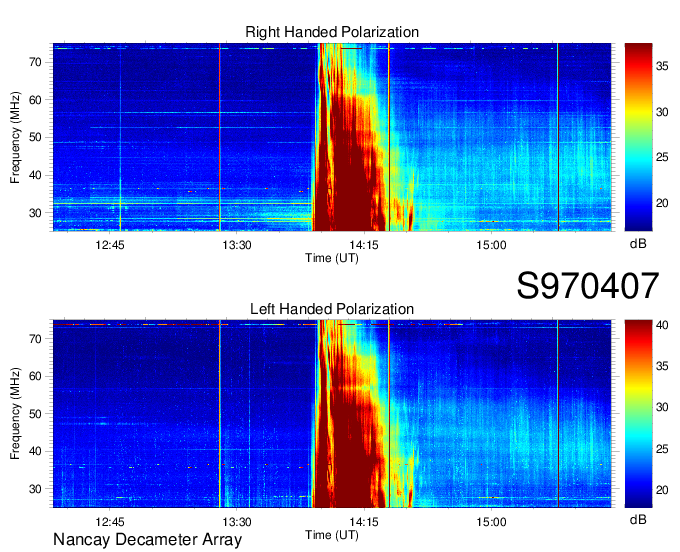Click the 70 MHz tick on the lower plot
Viewport: 680px width, 552px height.
36,339
